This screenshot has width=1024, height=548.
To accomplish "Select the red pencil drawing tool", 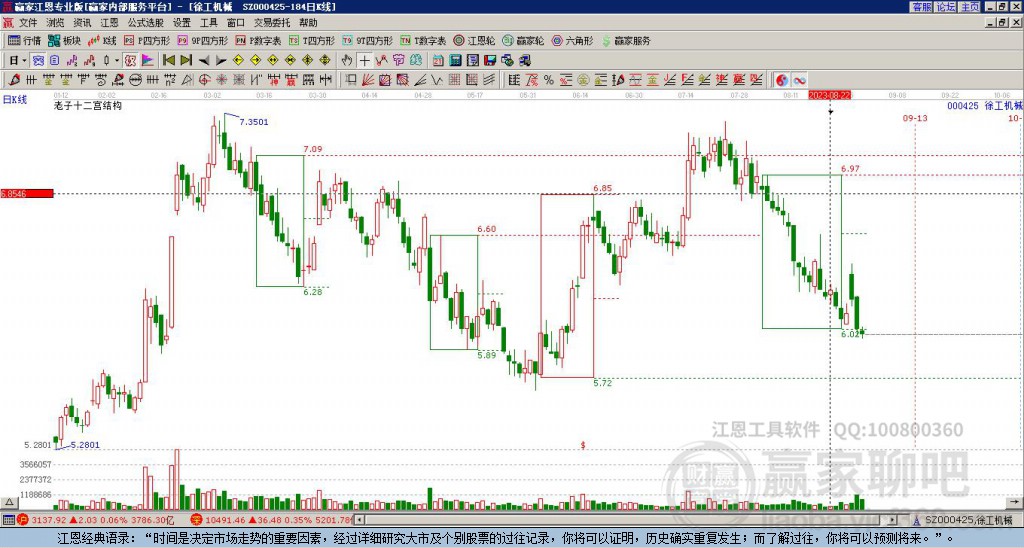I will click(13, 80).
